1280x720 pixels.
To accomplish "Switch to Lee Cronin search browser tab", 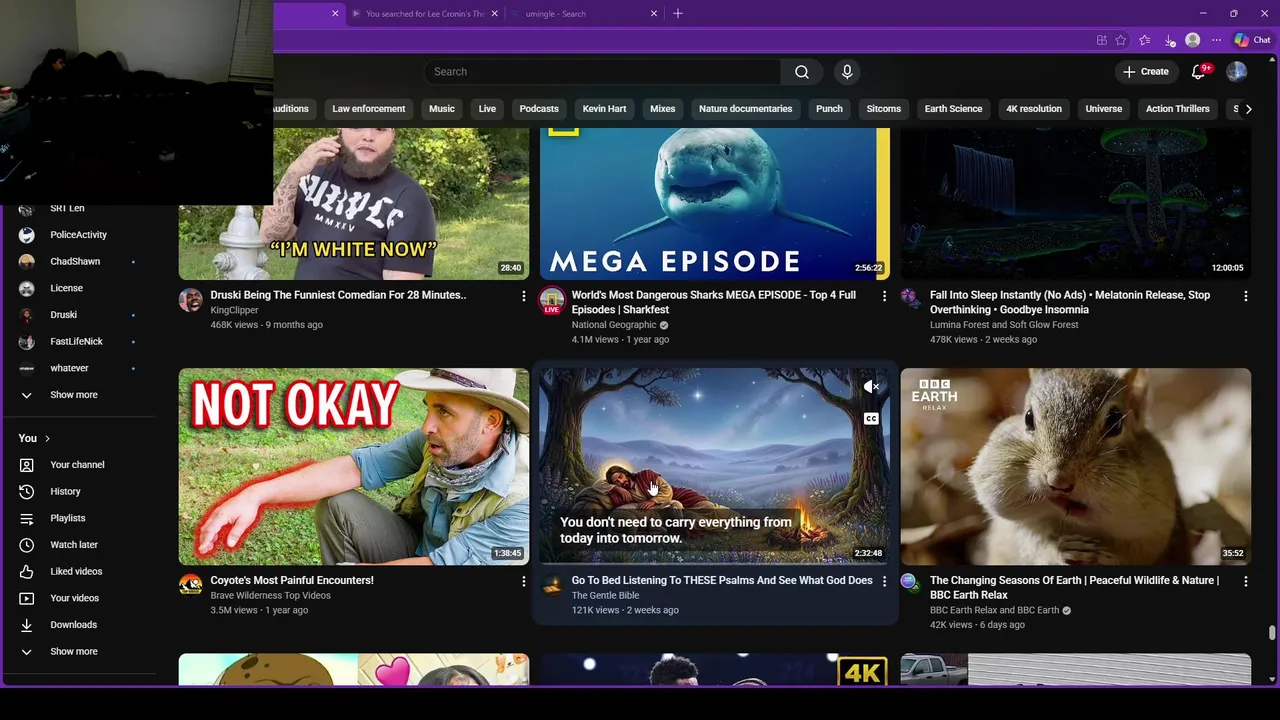I will (x=425, y=14).
